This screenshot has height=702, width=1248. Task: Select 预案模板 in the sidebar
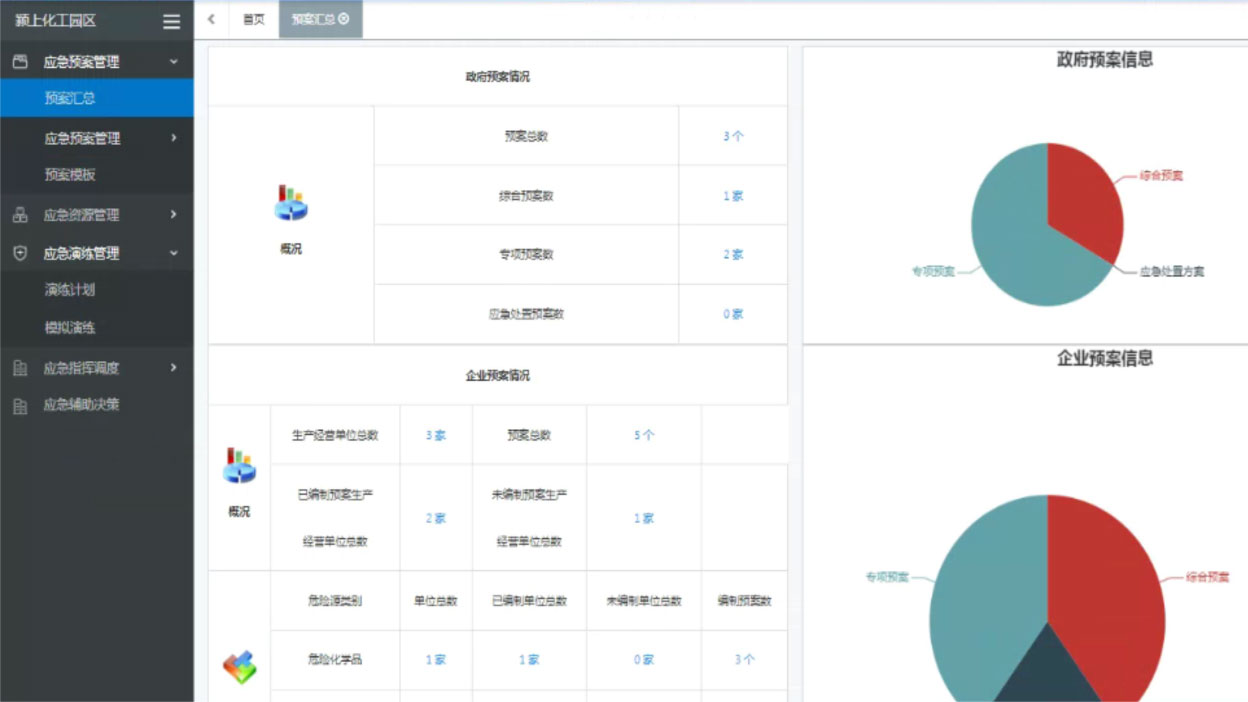[70, 175]
